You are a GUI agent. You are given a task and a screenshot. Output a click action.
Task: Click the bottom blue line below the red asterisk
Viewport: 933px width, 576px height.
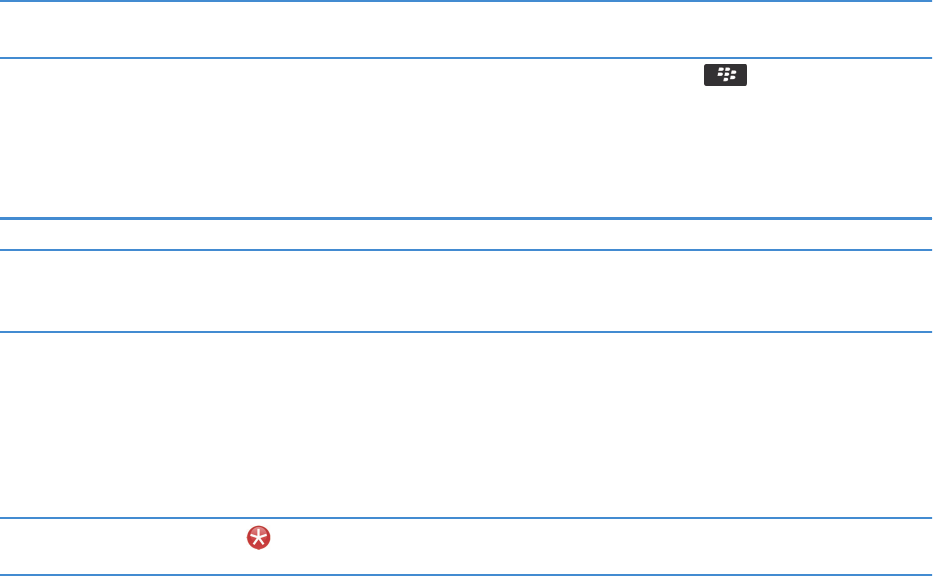click(x=466, y=574)
